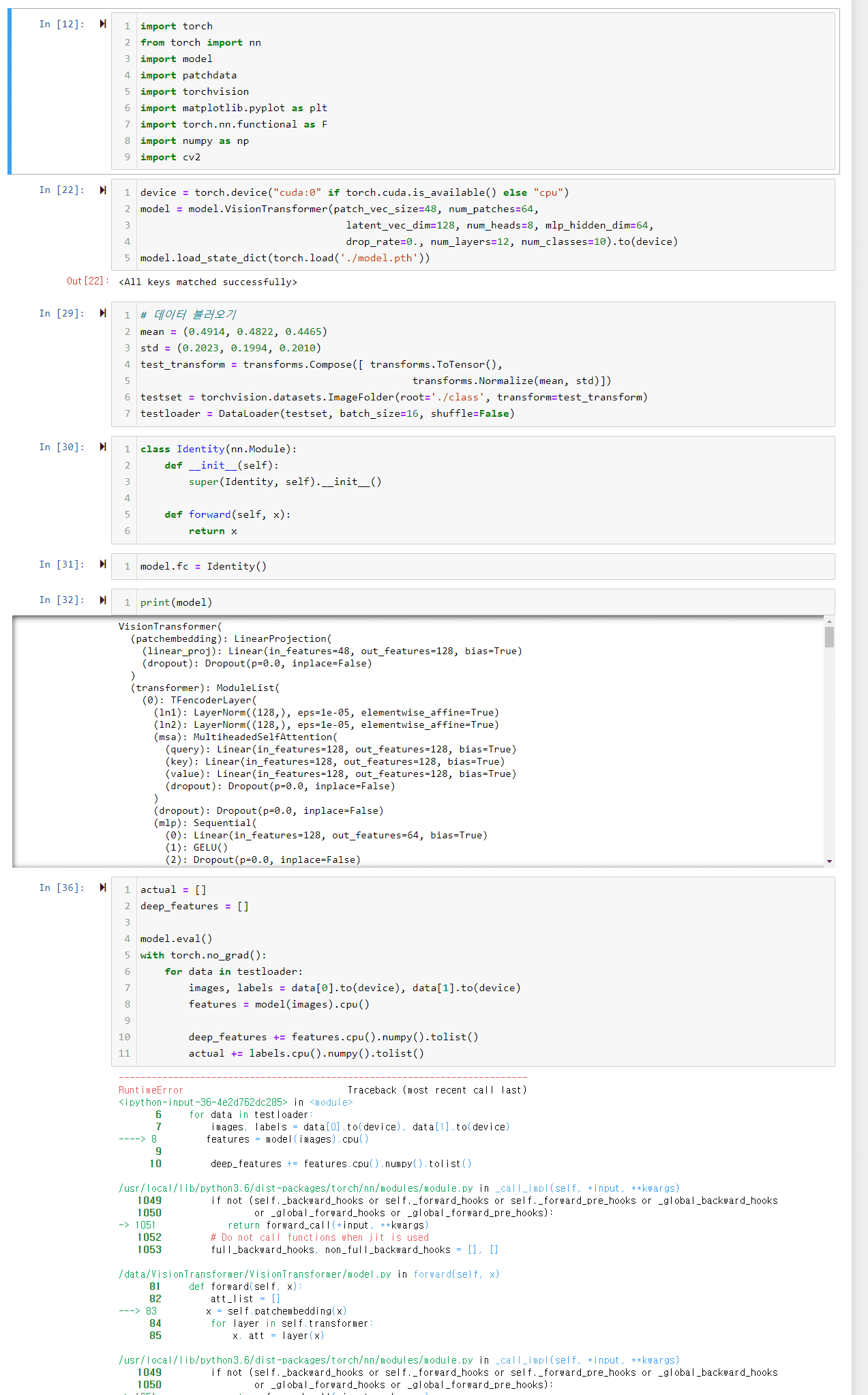Select the 'return x' code line
The height and width of the screenshot is (1395, 868).
(213, 531)
